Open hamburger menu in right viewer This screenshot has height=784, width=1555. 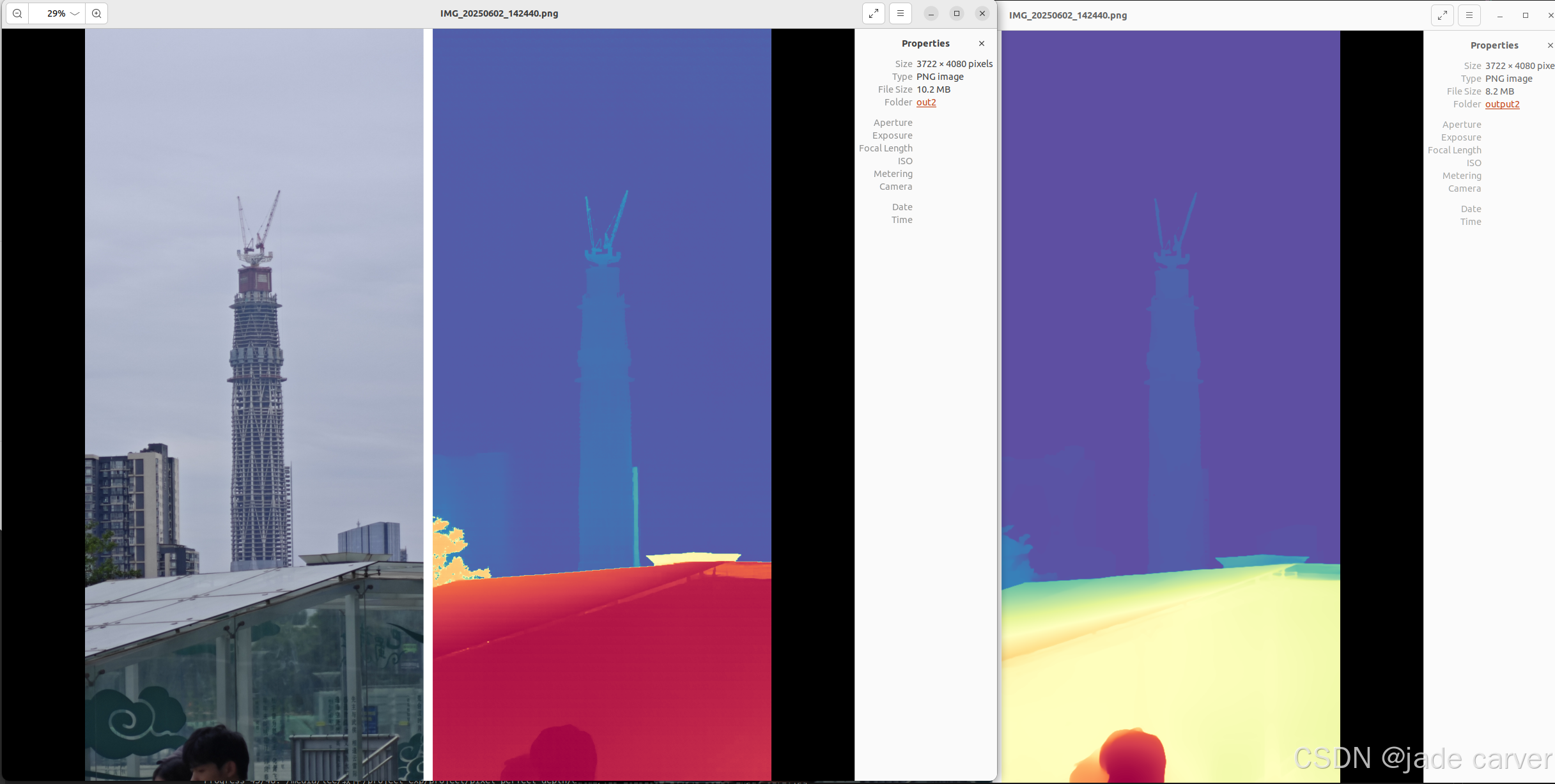(1469, 15)
